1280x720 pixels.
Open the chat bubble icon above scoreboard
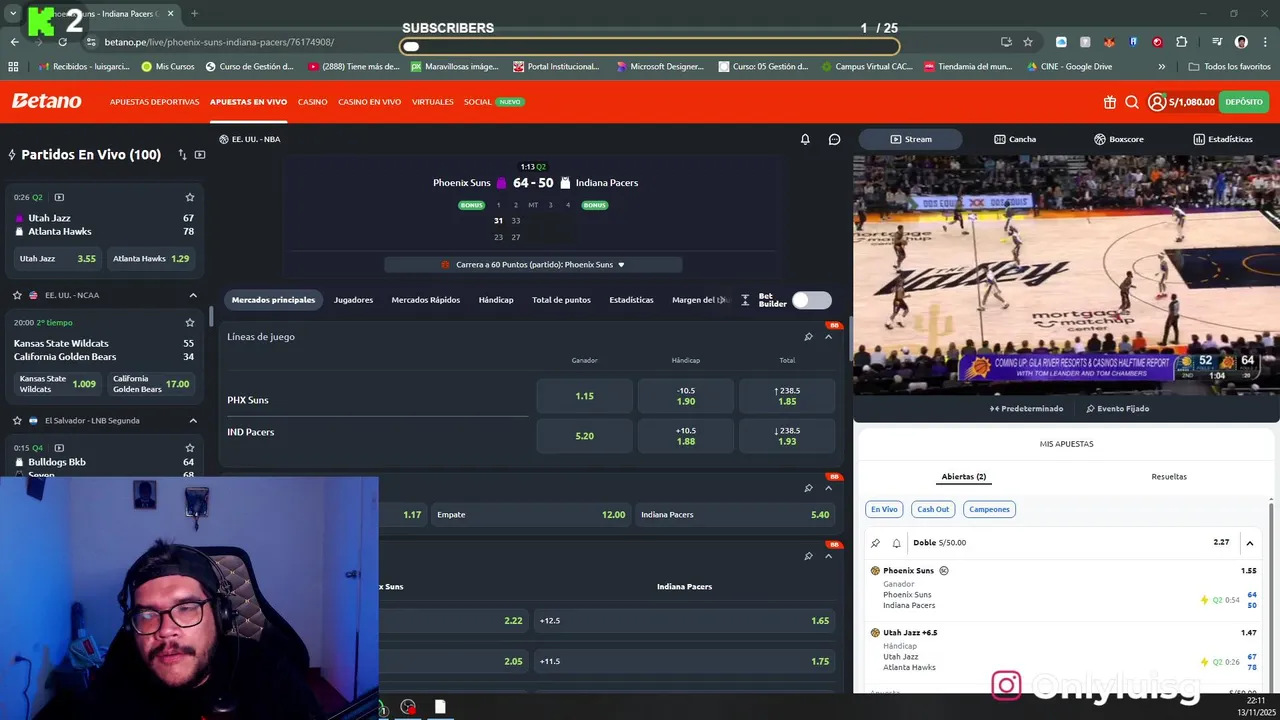pos(834,139)
